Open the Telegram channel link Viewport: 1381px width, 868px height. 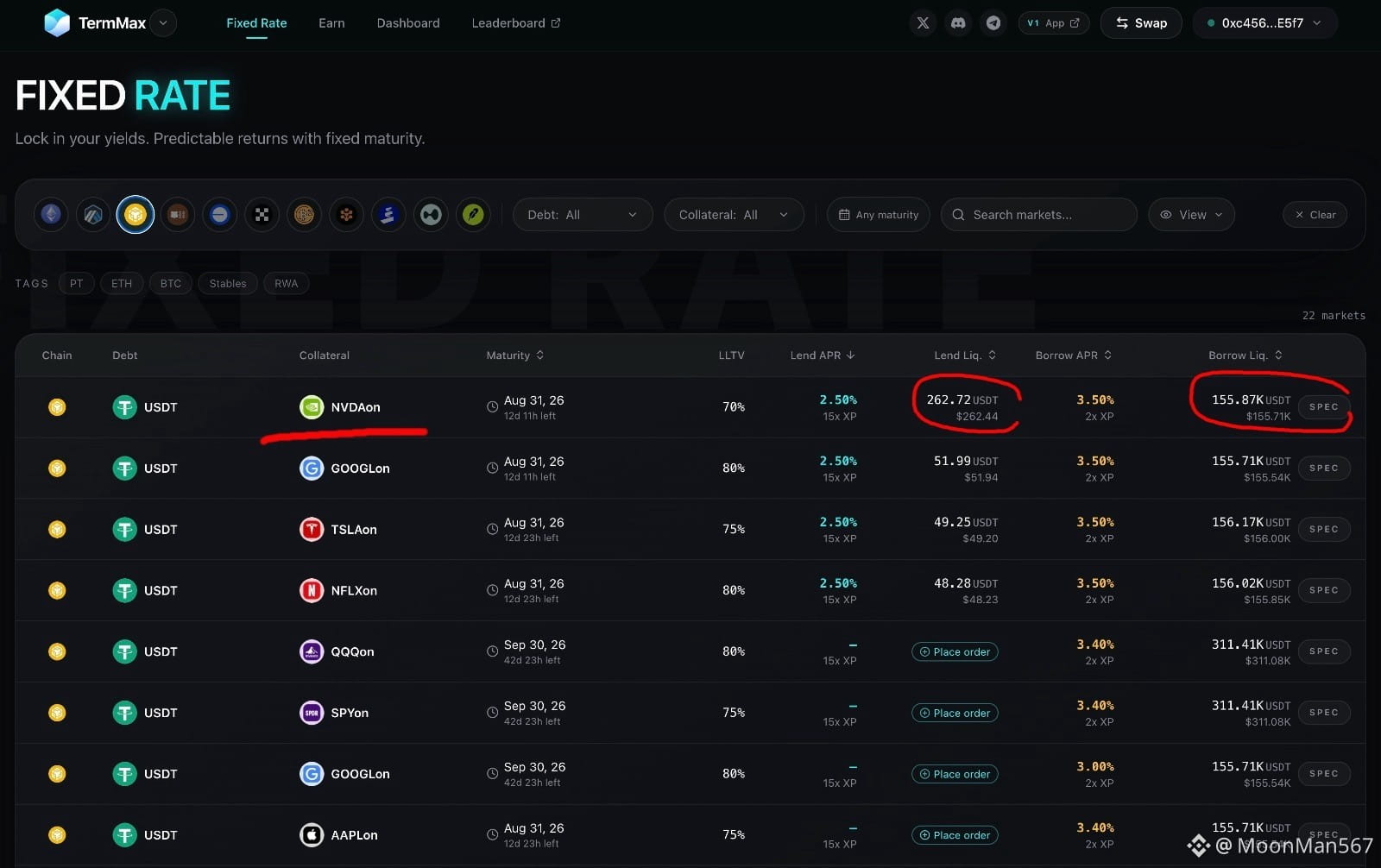click(993, 23)
